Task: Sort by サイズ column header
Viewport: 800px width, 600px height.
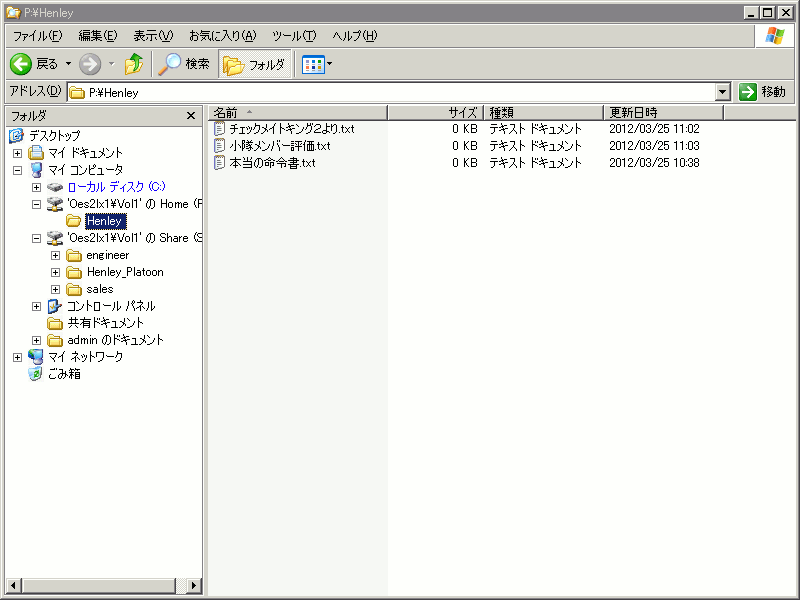Action: tap(435, 112)
